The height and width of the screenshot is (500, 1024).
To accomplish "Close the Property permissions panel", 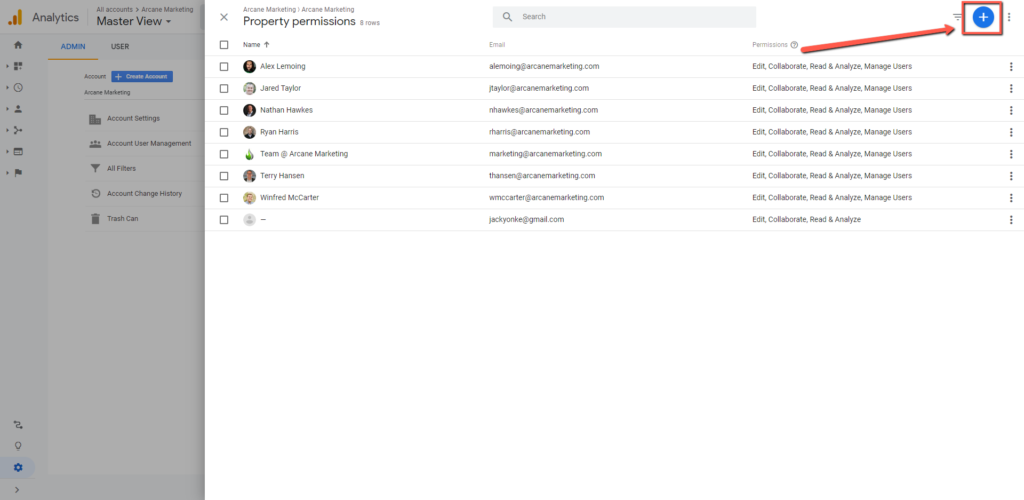I will [224, 17].
